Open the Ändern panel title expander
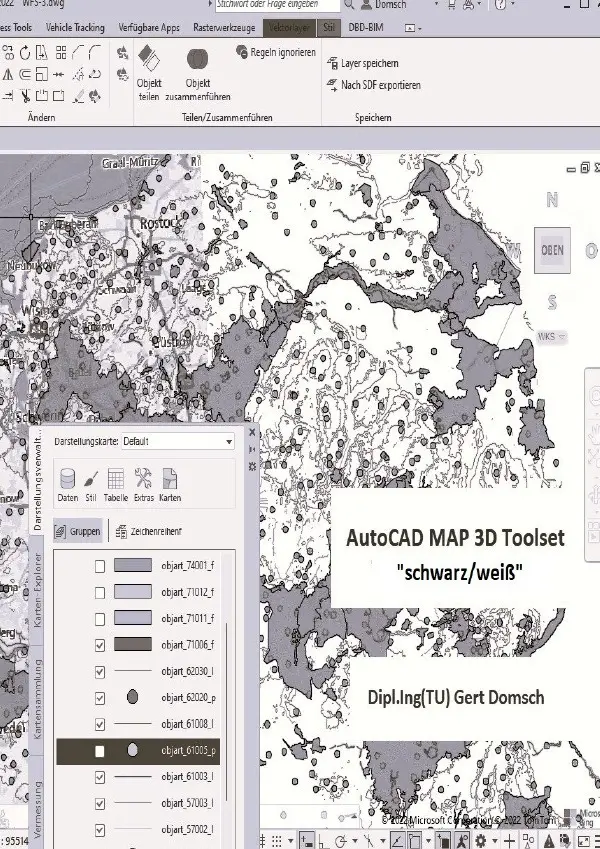The width and height of the screenshot is (600, 849). (x=42, y=117)
